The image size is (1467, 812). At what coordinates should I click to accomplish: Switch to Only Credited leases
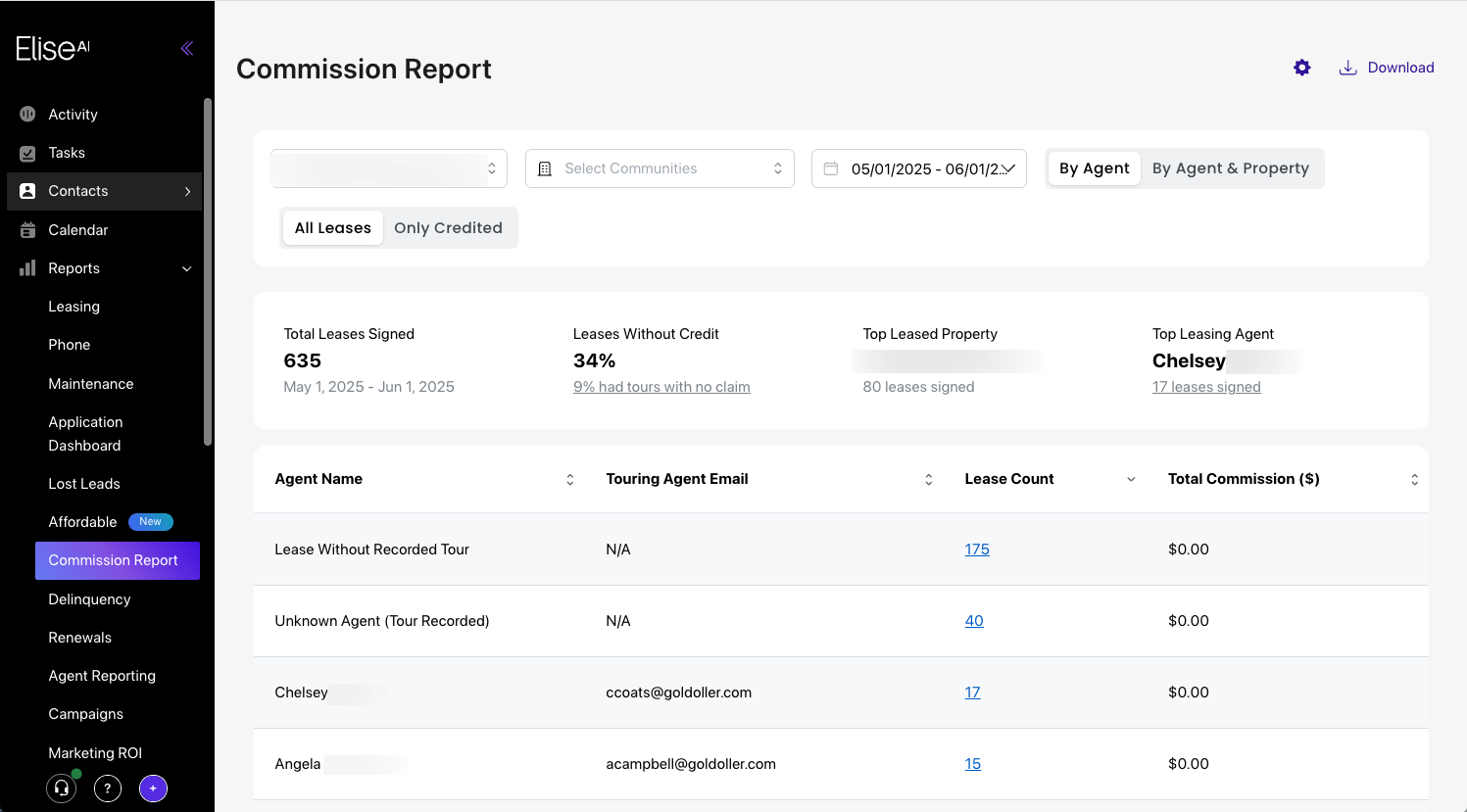click(448, 228)
